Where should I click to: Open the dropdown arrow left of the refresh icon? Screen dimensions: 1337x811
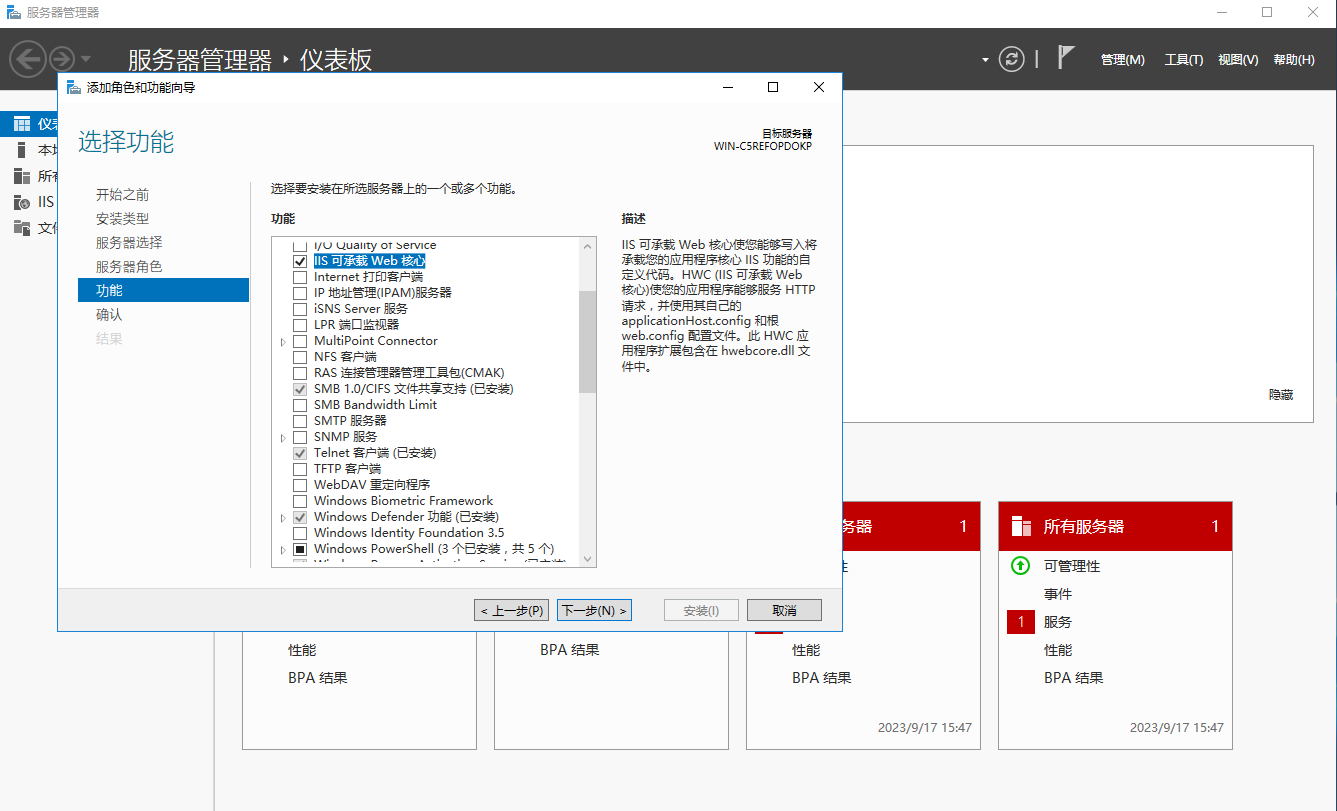coord(986,59)
